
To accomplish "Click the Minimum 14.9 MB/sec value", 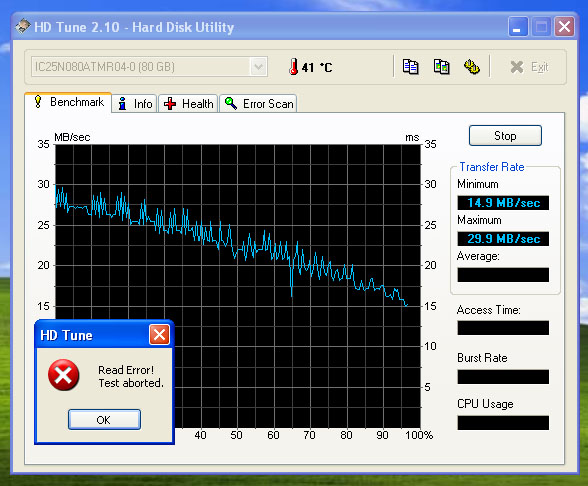I will click(x=503, y=203).
